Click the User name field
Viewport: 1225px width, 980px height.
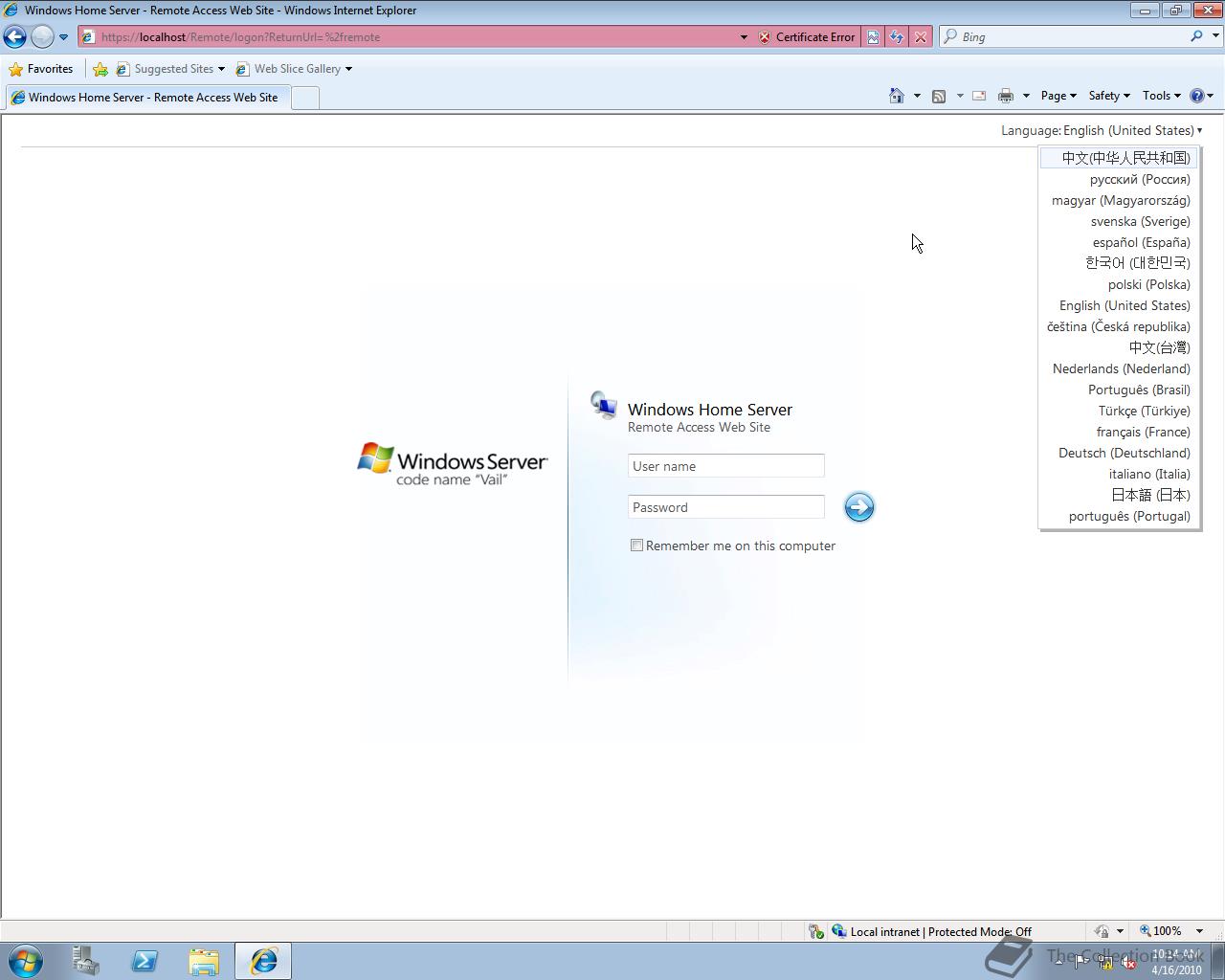[x=726, y=466]
